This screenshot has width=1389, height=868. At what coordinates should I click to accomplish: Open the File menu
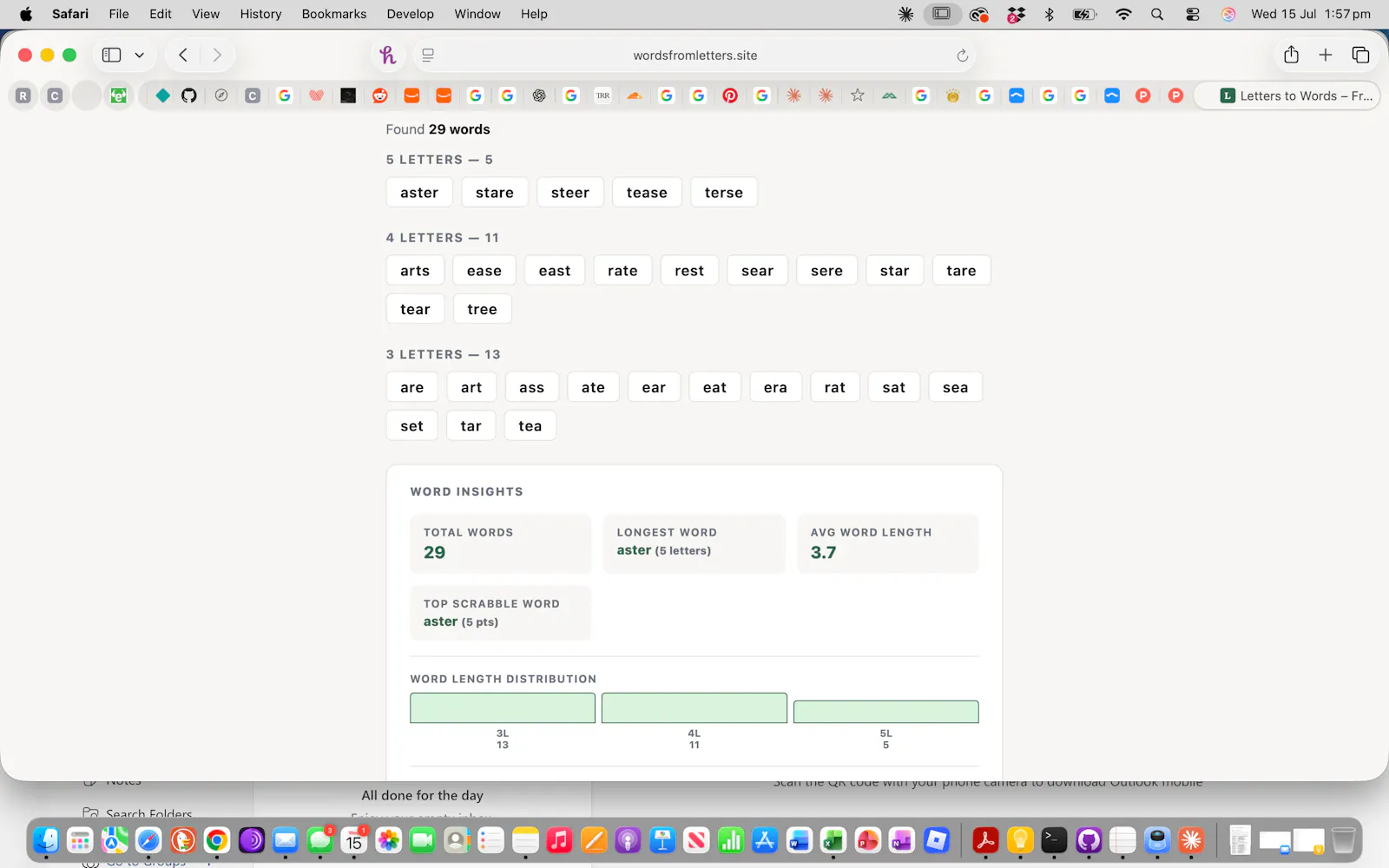[x=119, y=14]
